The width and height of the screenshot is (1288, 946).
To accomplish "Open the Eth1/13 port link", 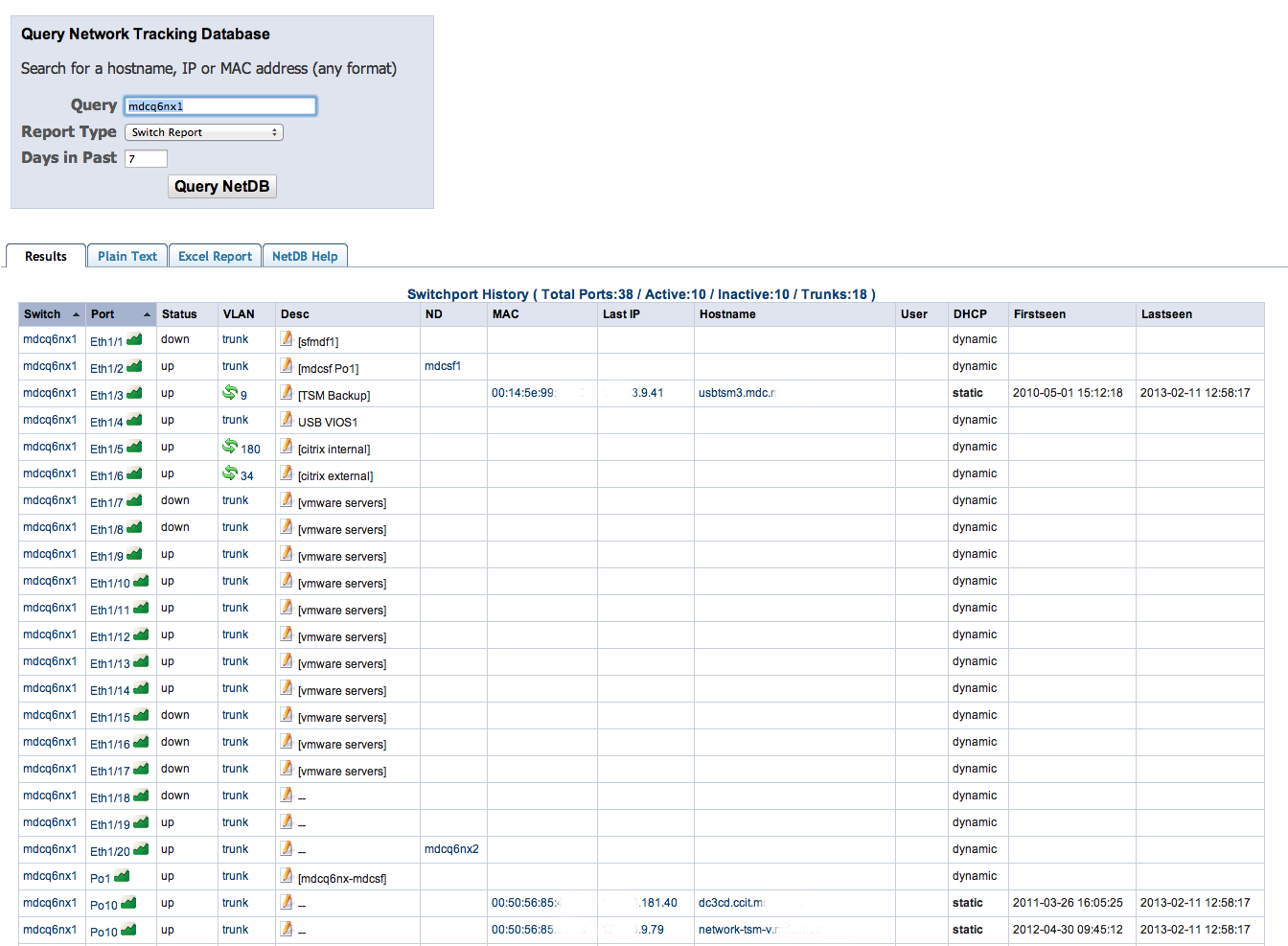I will pos(110,663).
